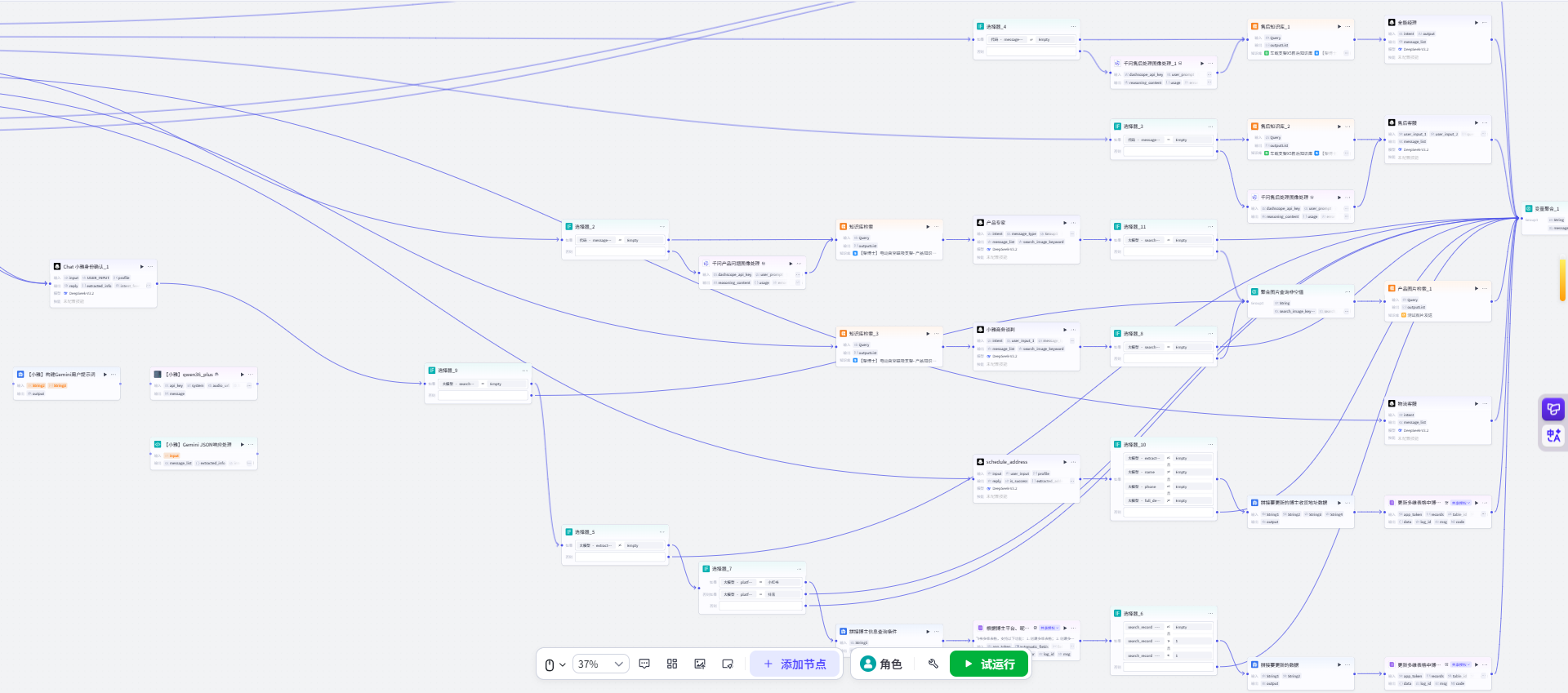Open the more menu of 选择器_10 node
The width and height of the screenshot is (1568, 693).
point(1210,445)
